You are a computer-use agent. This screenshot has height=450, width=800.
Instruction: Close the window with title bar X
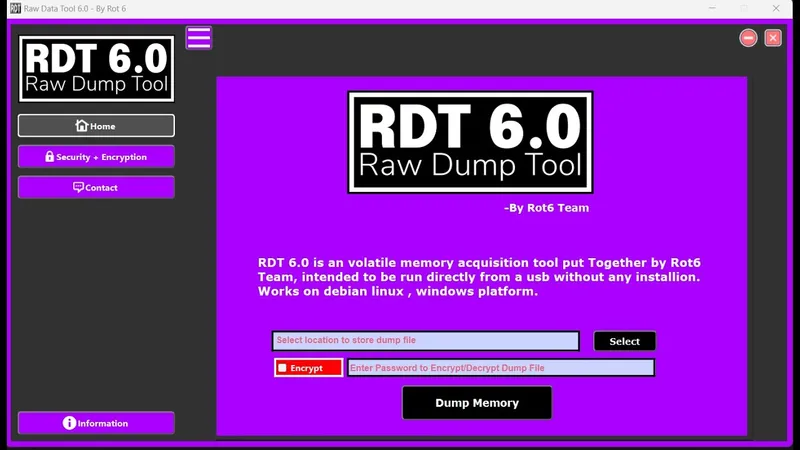[776, 9]
